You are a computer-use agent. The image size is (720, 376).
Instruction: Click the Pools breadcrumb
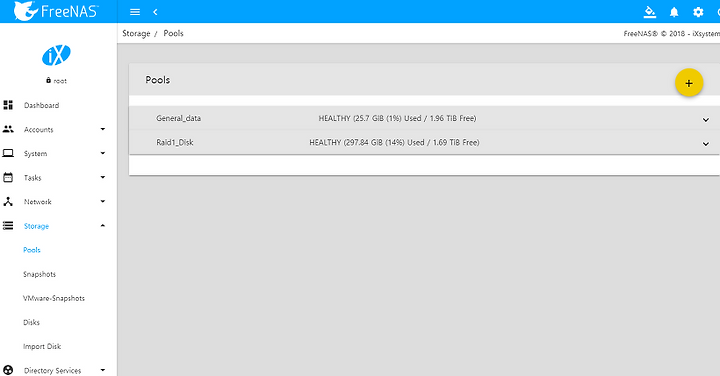tap(174, 34)
